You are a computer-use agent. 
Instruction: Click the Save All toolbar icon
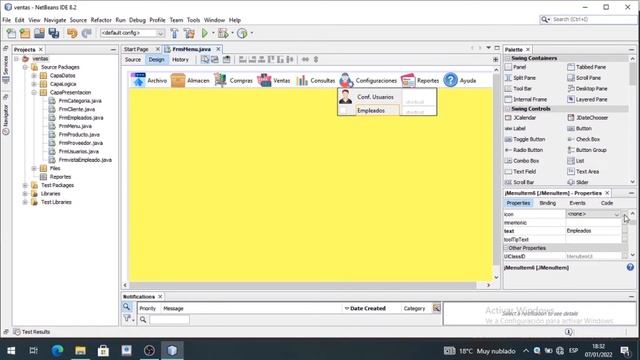coord(54,33)
